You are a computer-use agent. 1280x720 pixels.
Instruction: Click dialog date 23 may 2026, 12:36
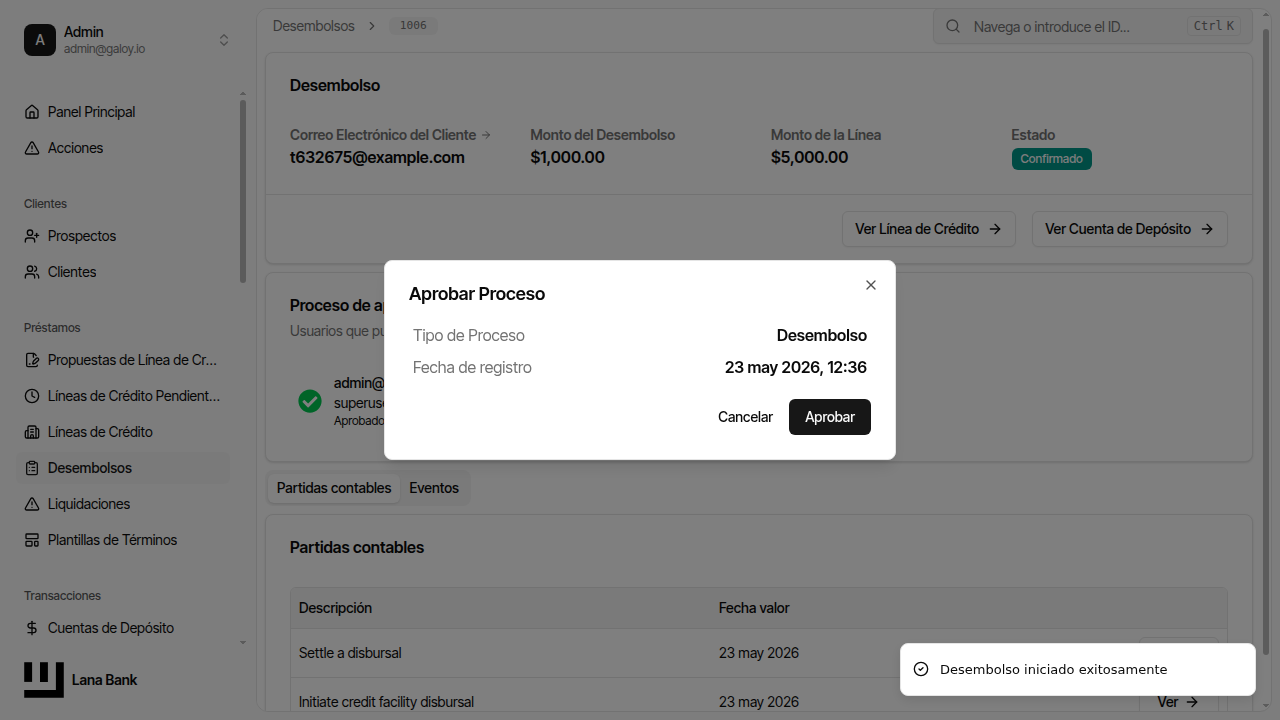pyautogui.click(x=796, y=368)
